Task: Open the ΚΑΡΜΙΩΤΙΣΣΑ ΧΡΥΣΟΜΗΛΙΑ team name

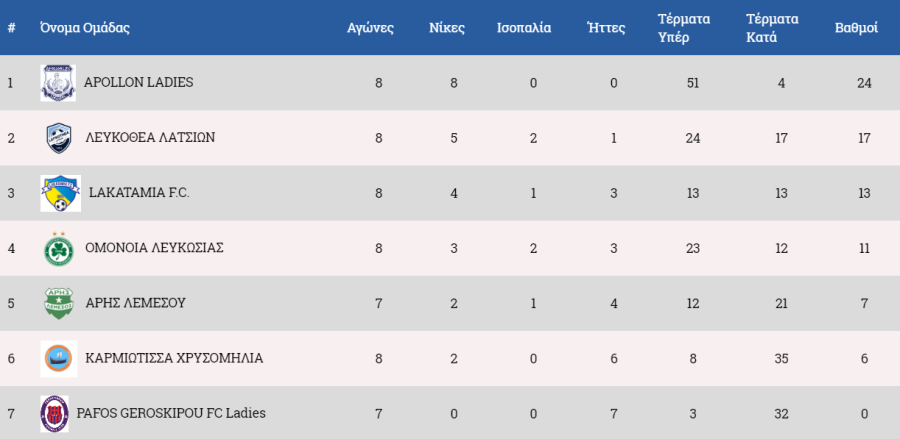Action: coord(174,359)
